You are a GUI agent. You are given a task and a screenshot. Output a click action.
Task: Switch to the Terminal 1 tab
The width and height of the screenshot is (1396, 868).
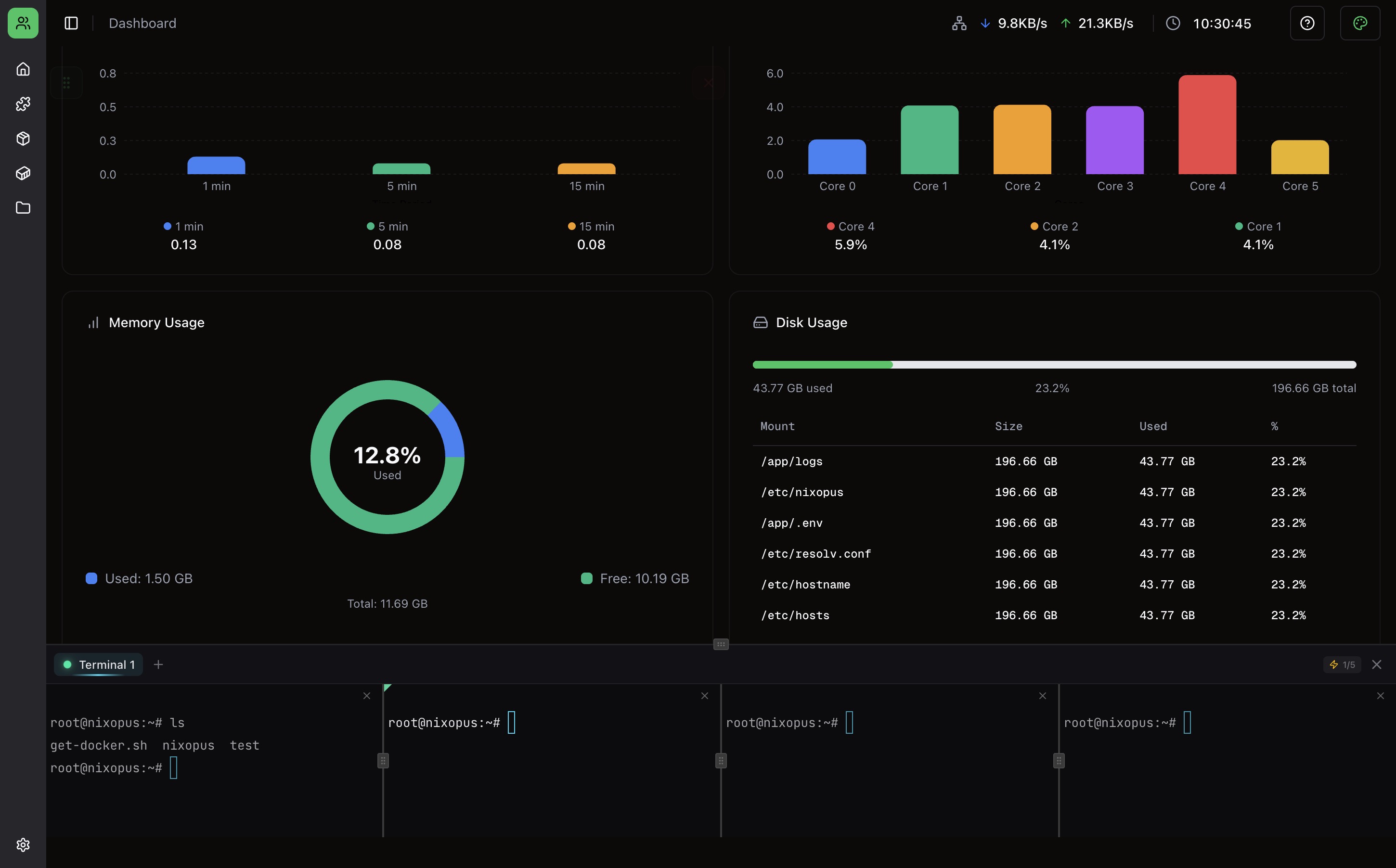98,664
